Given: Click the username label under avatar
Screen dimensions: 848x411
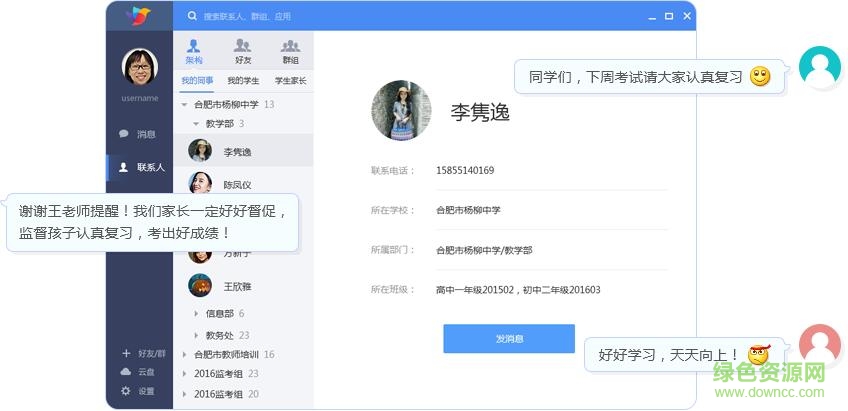Looking at the screenshot, I should coord(140,98).
